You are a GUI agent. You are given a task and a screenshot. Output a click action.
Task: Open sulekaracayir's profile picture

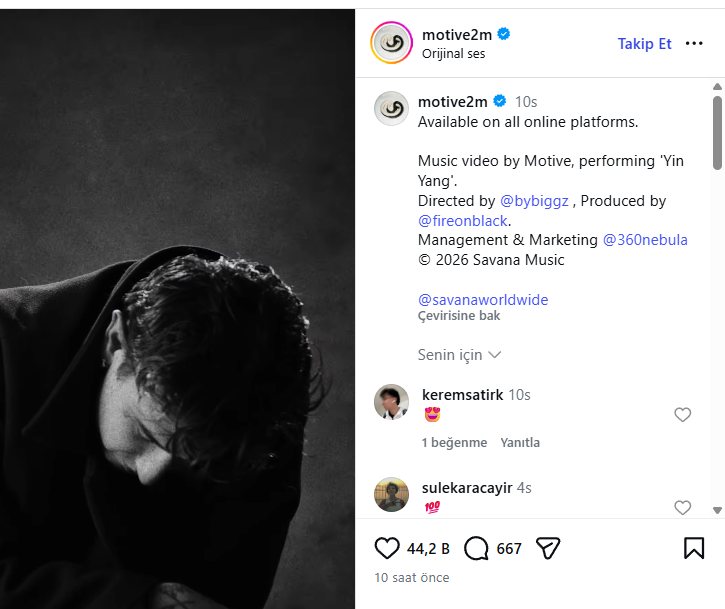point(391,495)
